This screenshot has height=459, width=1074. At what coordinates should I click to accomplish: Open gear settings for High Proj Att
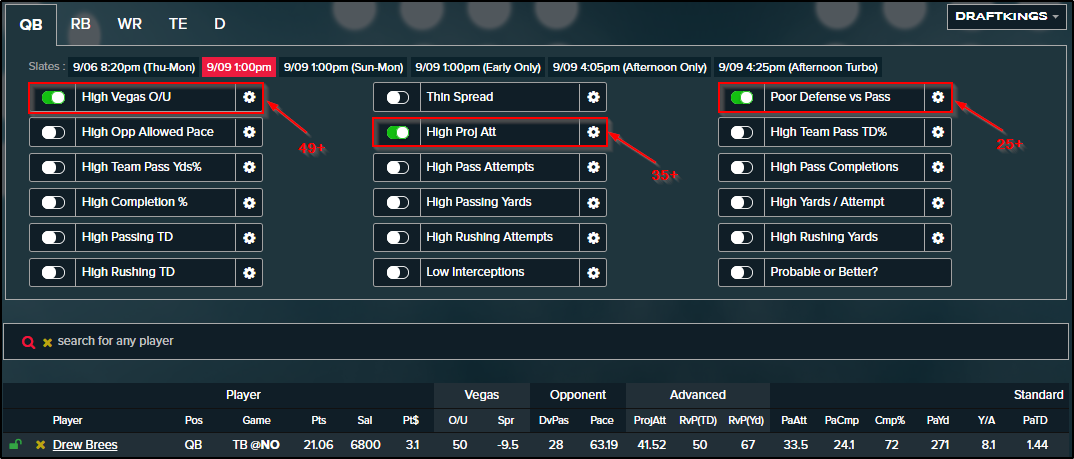point(593,132)
